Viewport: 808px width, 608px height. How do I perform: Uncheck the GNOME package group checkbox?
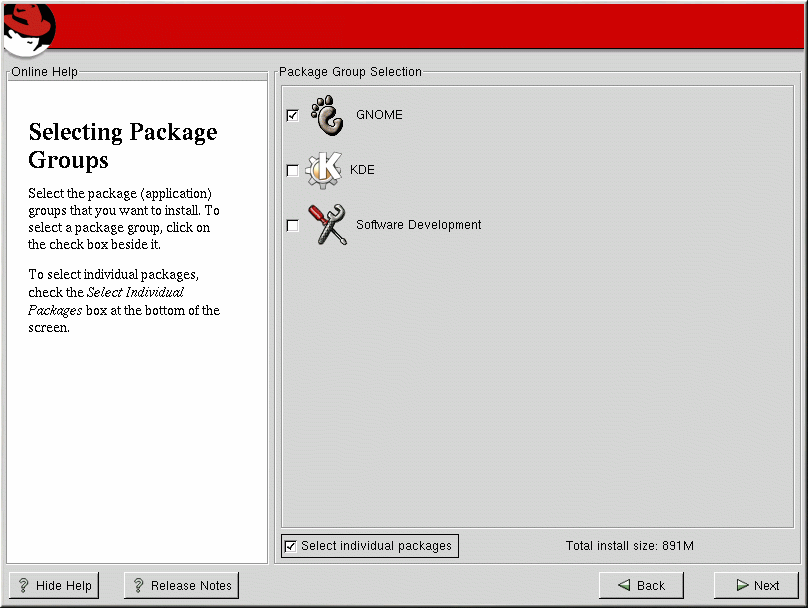[x=292, y=115]
